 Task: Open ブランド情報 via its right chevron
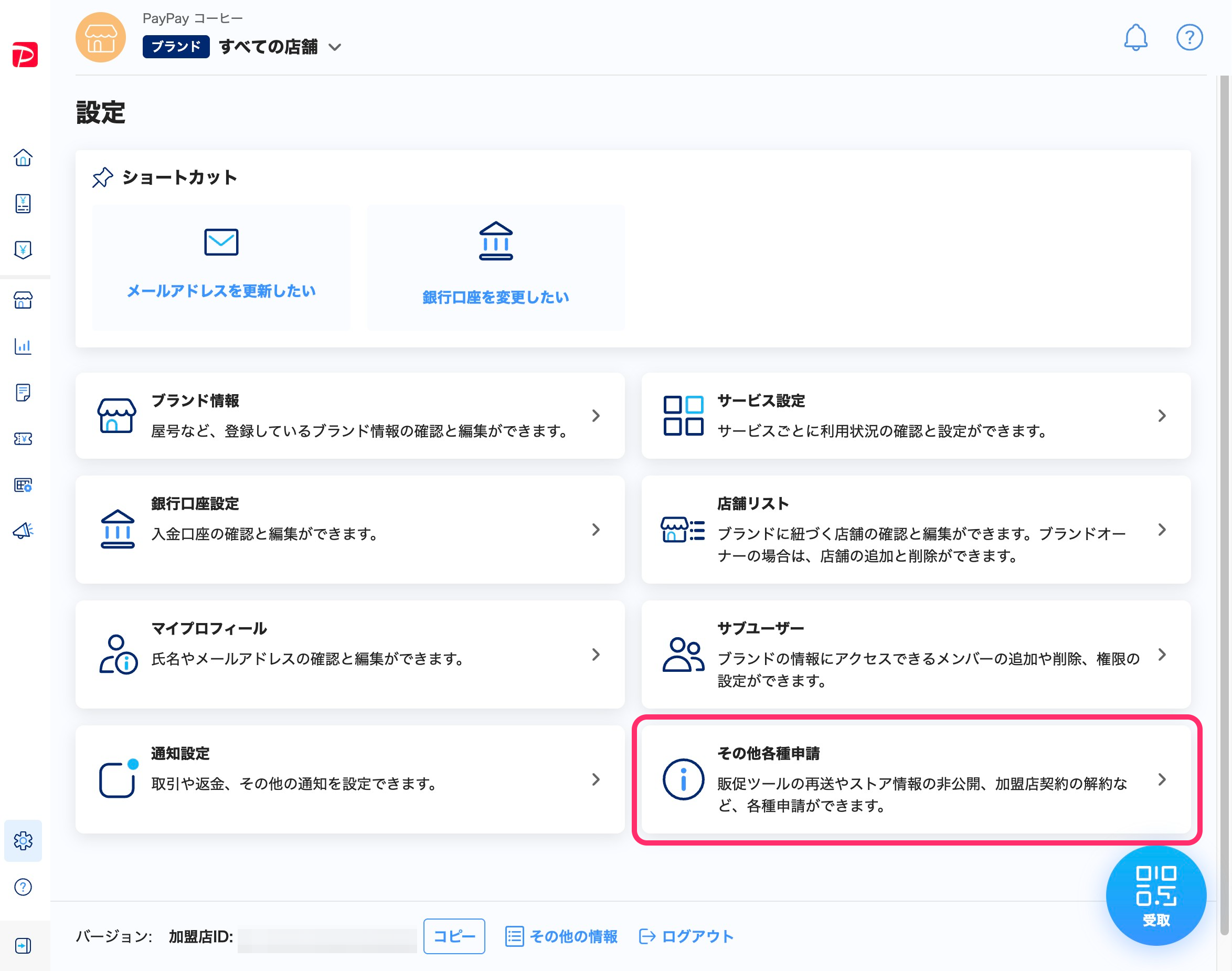click(596, 416)
